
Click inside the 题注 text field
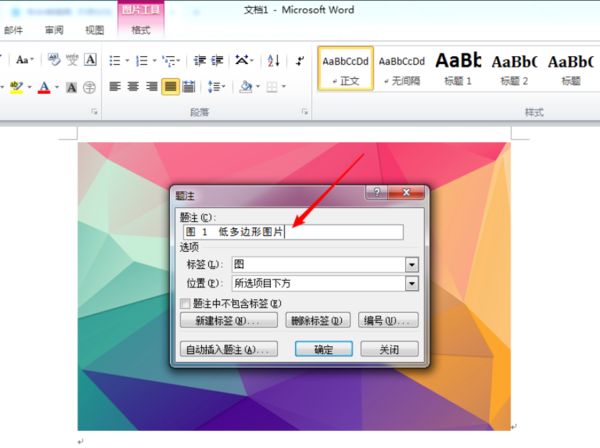(293, 232)
